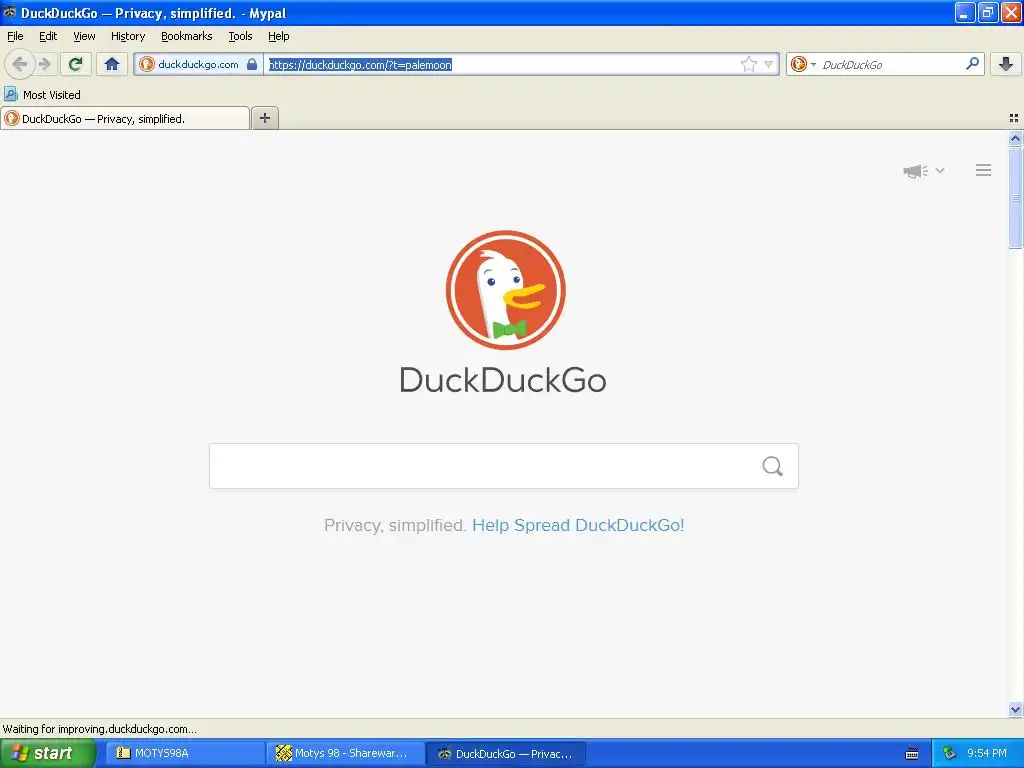Image resolution: width=1024 pixels, height=768 pixels.
Task: Bookmark this page with the star icon
Action: pyautogui.click(x=748, y=64)
